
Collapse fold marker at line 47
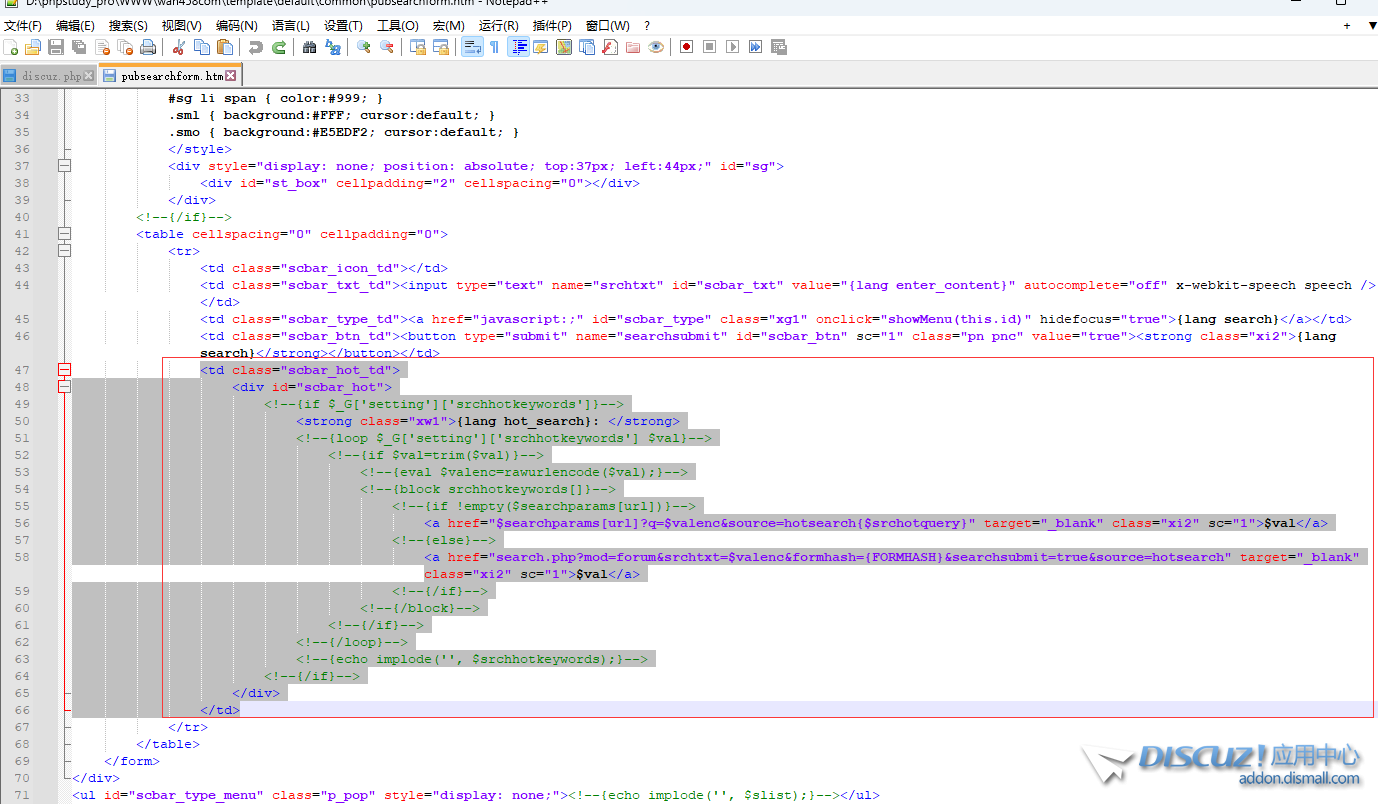point(65,370)
